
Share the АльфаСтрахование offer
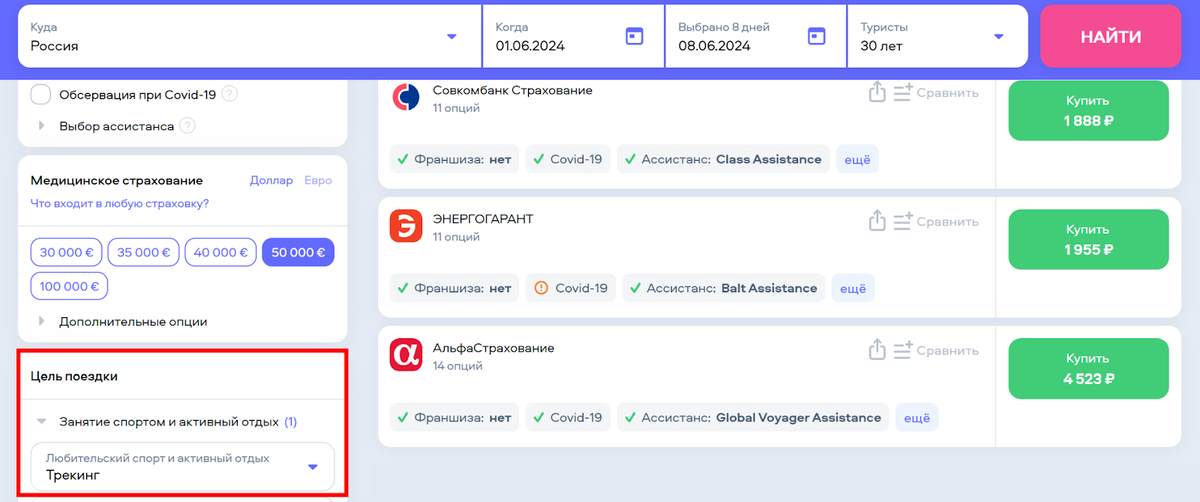[877, 350]
